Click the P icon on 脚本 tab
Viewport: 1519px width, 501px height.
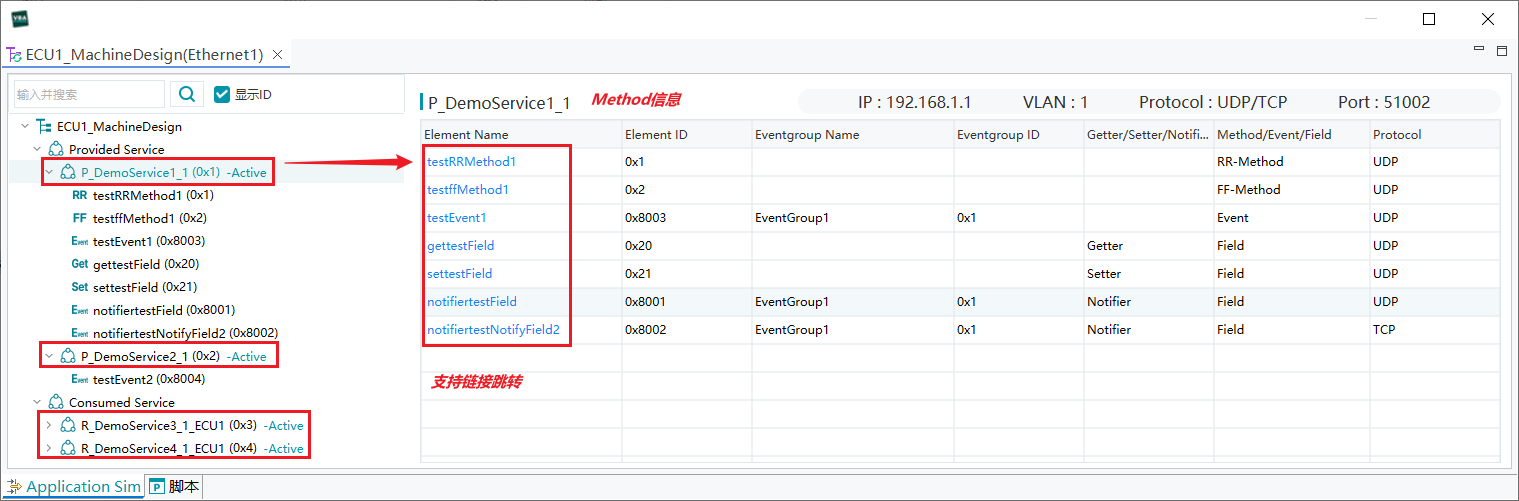pyautogui.click(x=157, y=487)
